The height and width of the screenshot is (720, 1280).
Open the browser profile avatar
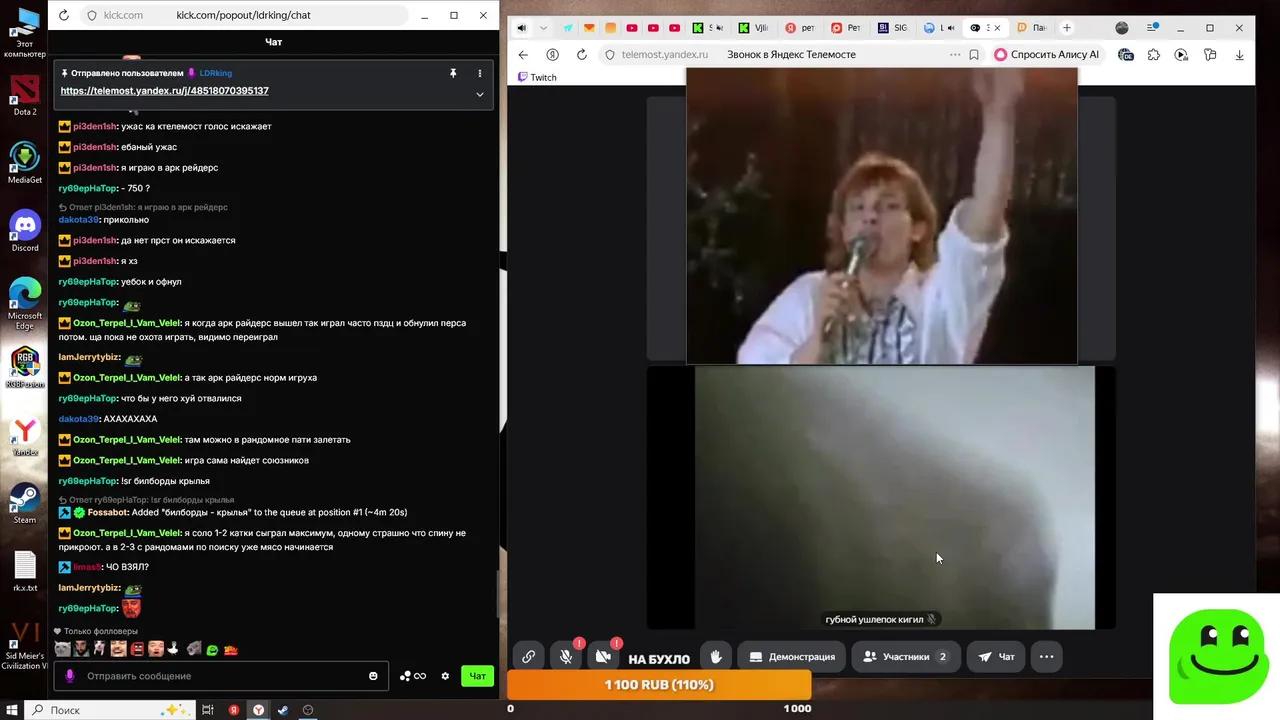1122,28
